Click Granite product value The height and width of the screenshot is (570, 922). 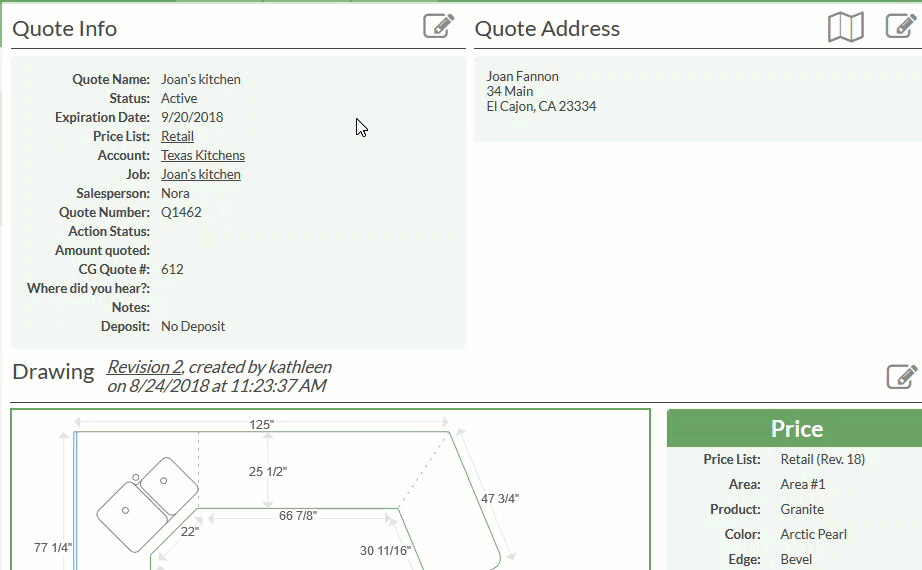[802, 509]
